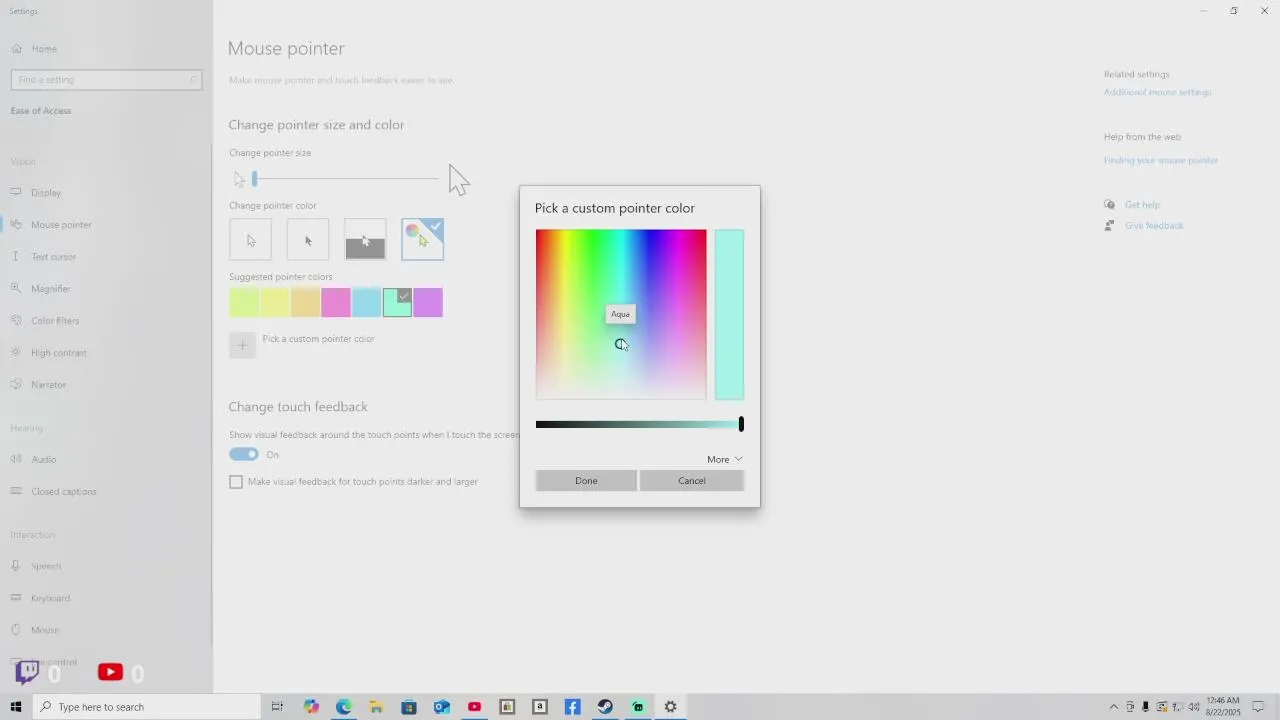
Task: Open Steam from the taskbar
Action: (x=605, y=707)
